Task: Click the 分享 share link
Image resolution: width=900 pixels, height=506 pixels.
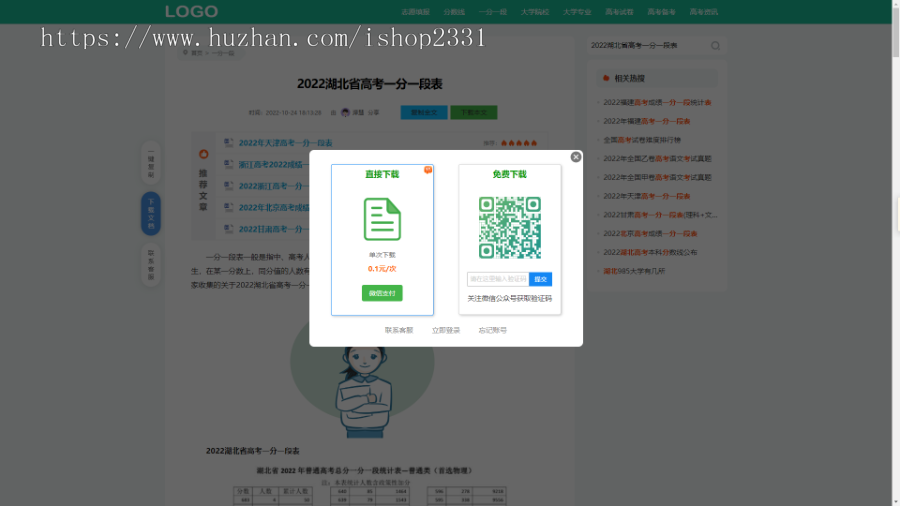Action: (374, 112)
